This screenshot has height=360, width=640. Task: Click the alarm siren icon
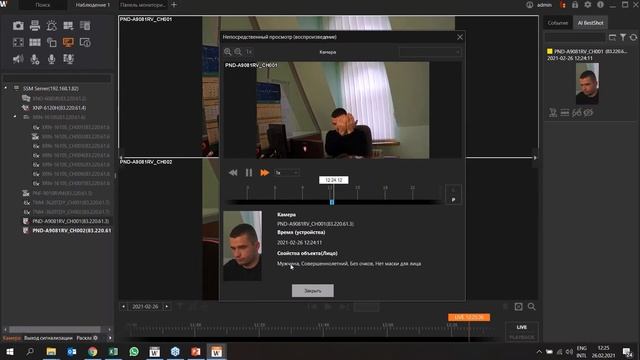pyautogui.click(x=51, y=26)
